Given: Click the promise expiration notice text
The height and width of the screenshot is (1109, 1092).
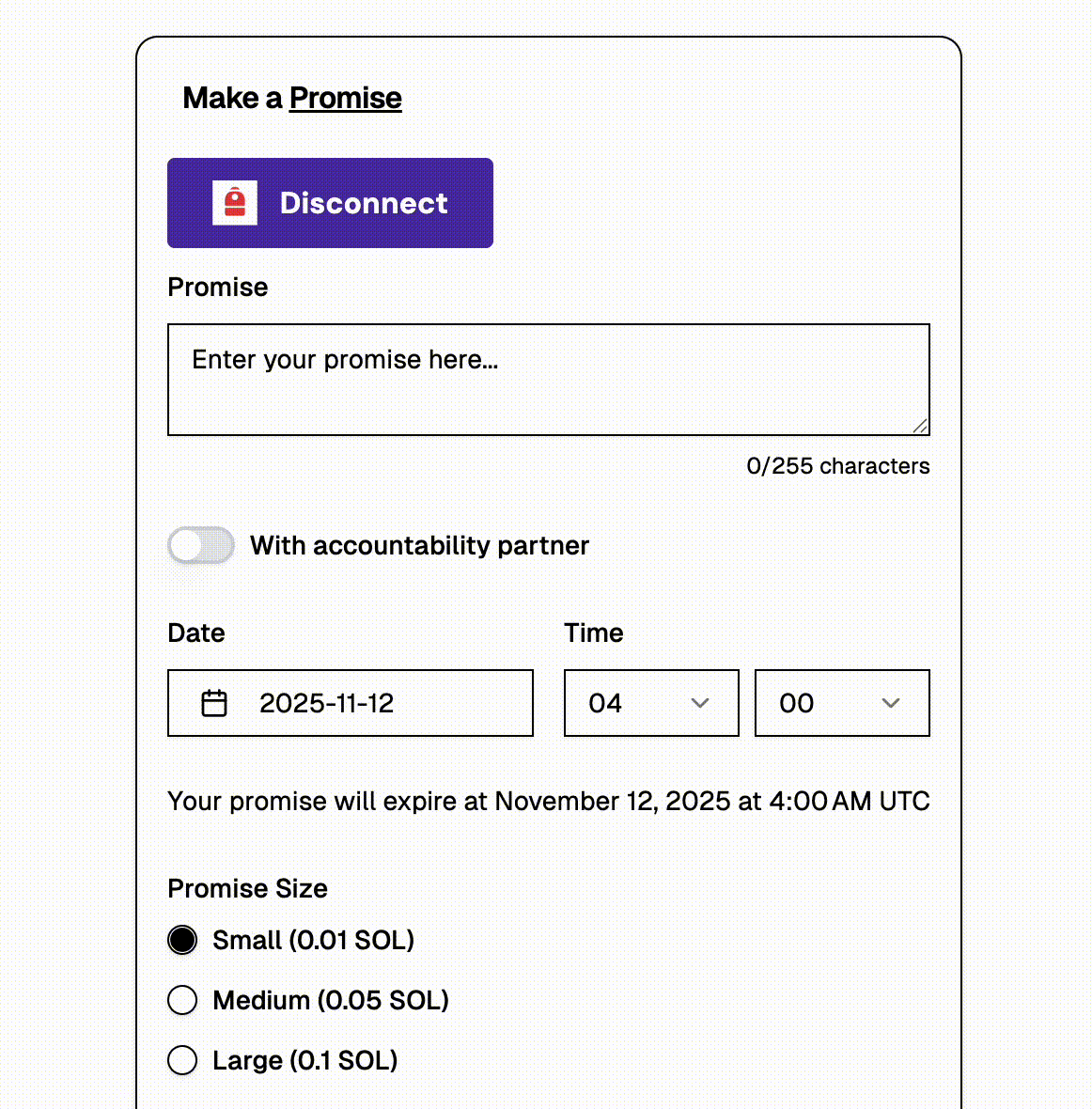Looking at the screenshot, I should click(548, 801).
